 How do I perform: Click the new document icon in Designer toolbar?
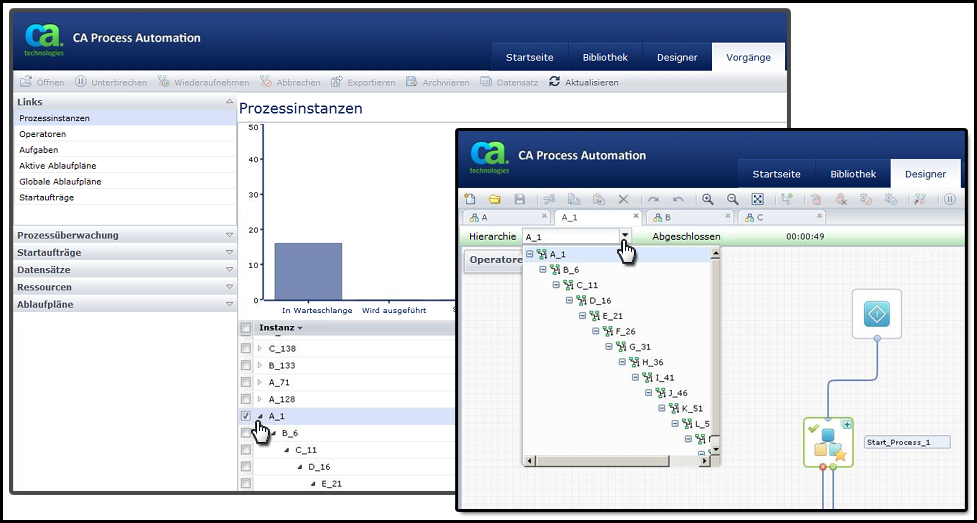(x=470, y=199)
